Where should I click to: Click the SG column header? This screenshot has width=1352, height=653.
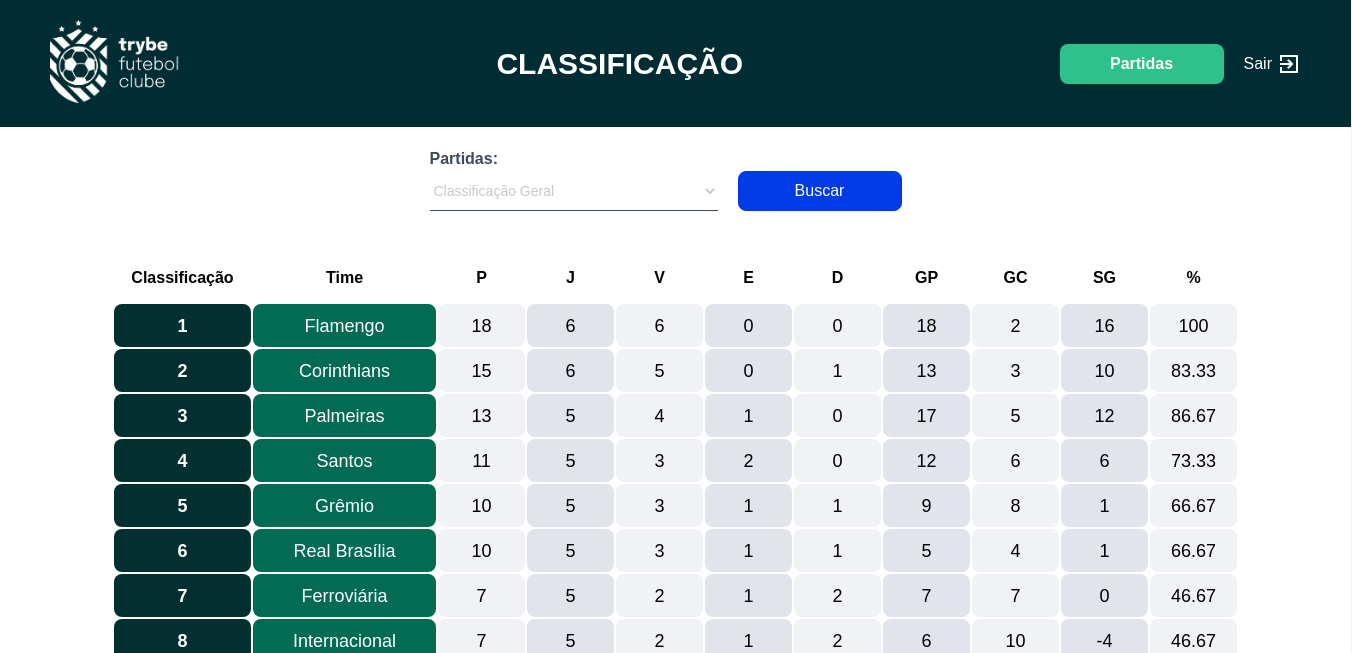1104,278
